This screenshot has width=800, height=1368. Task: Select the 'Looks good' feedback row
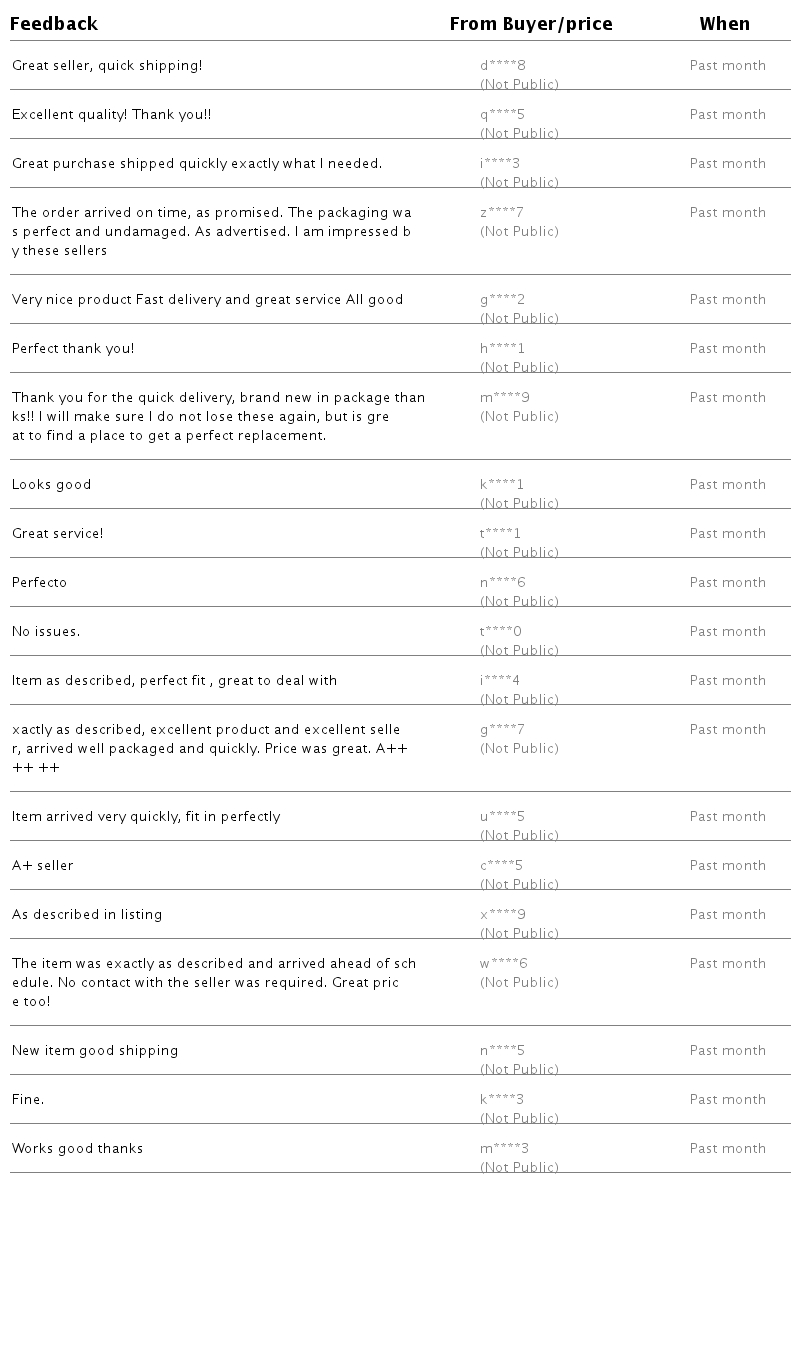click(52, 485)
